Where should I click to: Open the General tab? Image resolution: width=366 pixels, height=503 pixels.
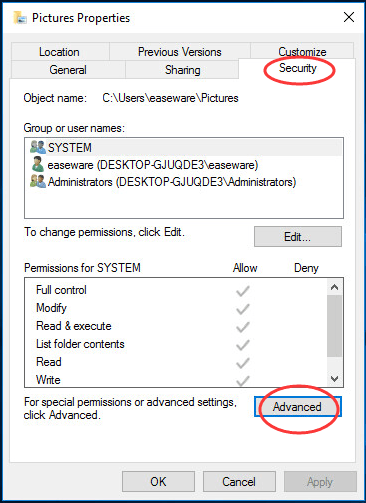tap(68, 70)
